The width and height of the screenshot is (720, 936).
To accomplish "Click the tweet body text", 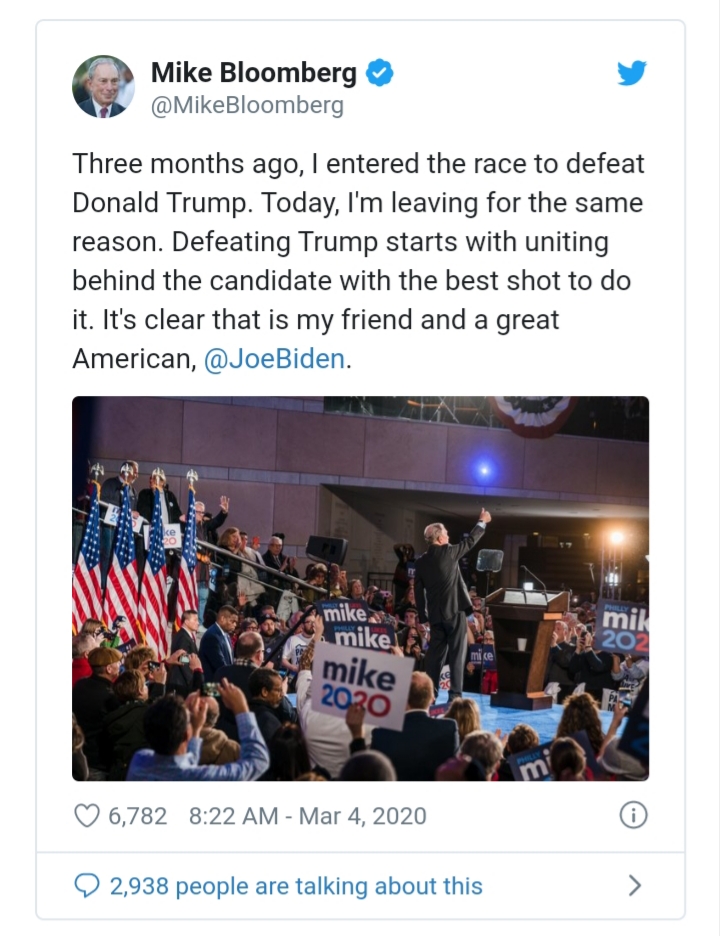I will coord(358,260).
